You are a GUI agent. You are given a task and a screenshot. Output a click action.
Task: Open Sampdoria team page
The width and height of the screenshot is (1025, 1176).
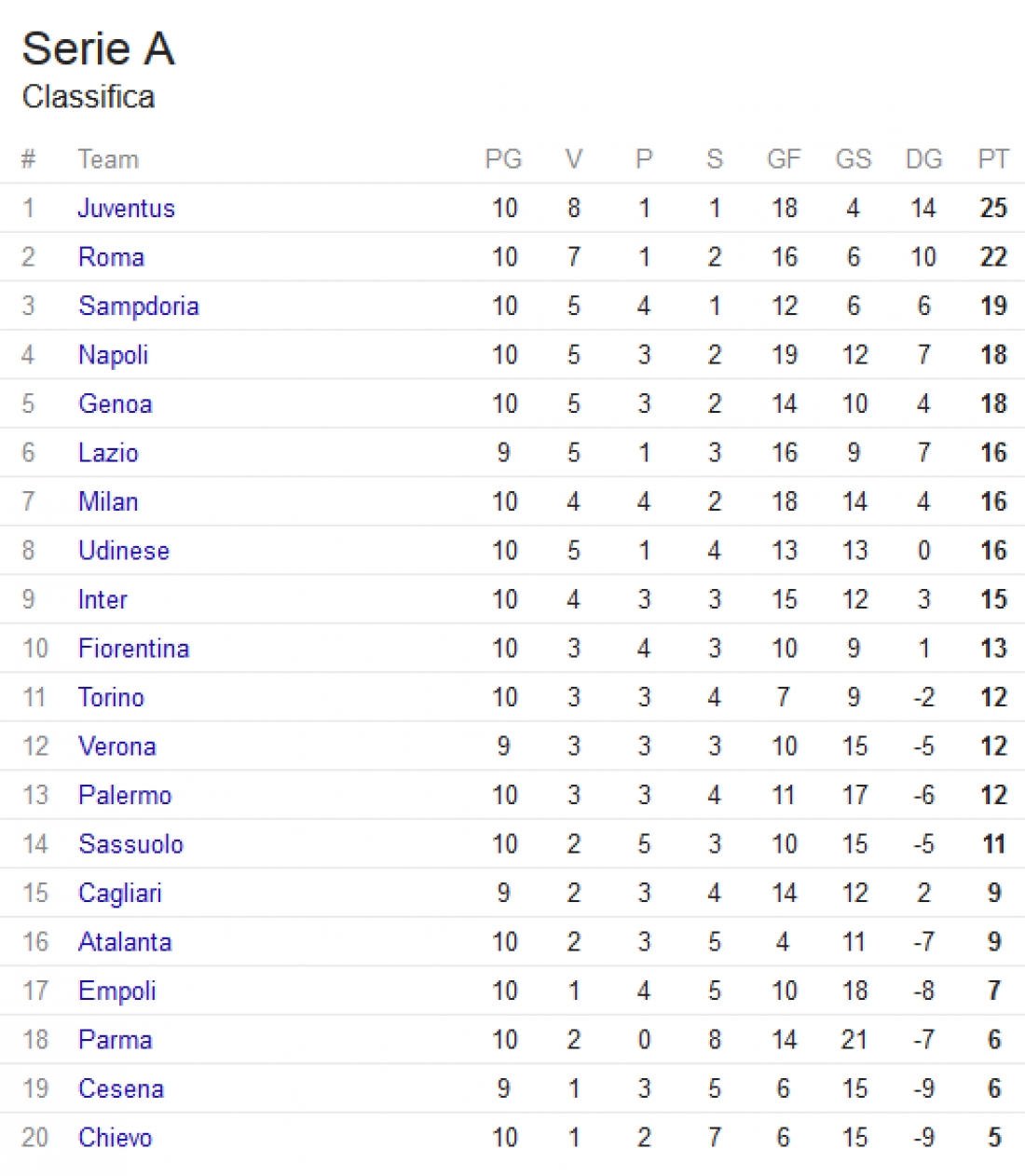click(x=138, y=306)
